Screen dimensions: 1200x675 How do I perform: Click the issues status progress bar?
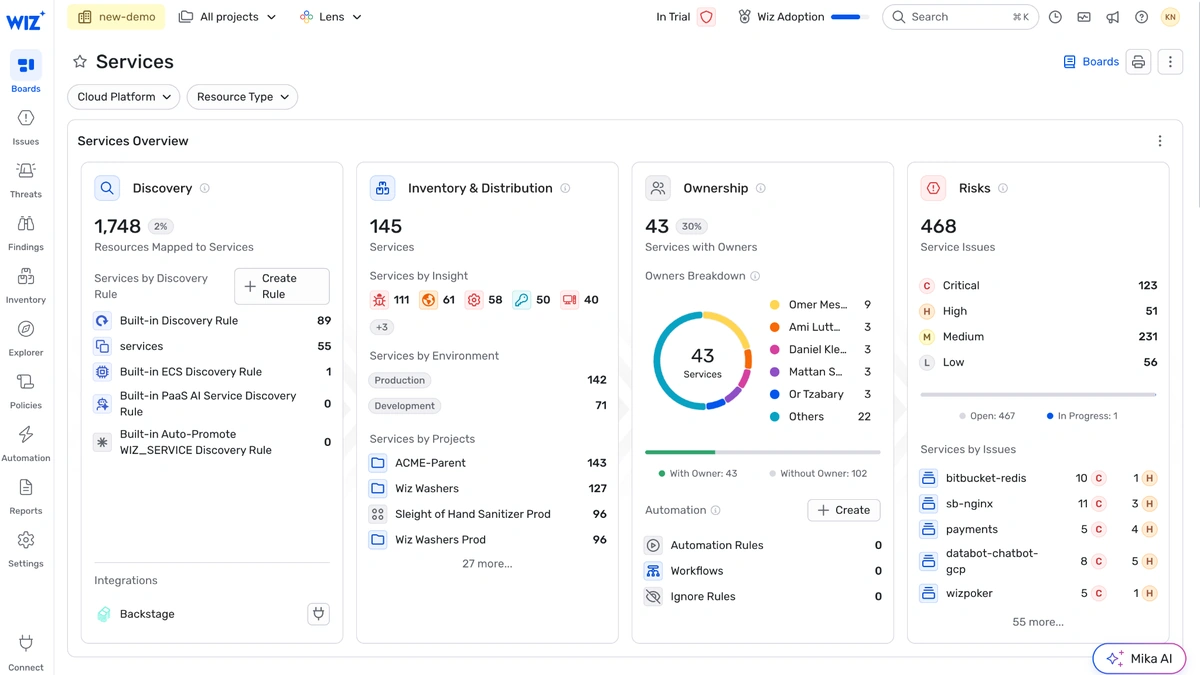[x=1038, y=395]
